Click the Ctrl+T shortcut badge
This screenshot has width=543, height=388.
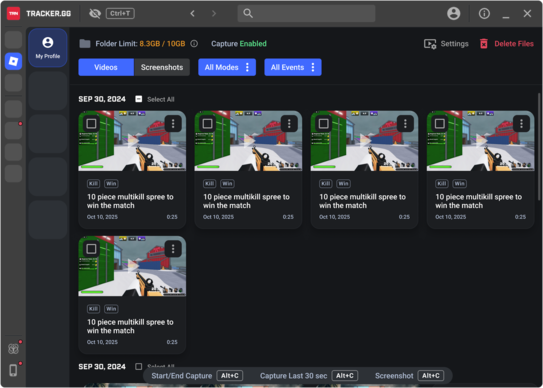point(120,14)
